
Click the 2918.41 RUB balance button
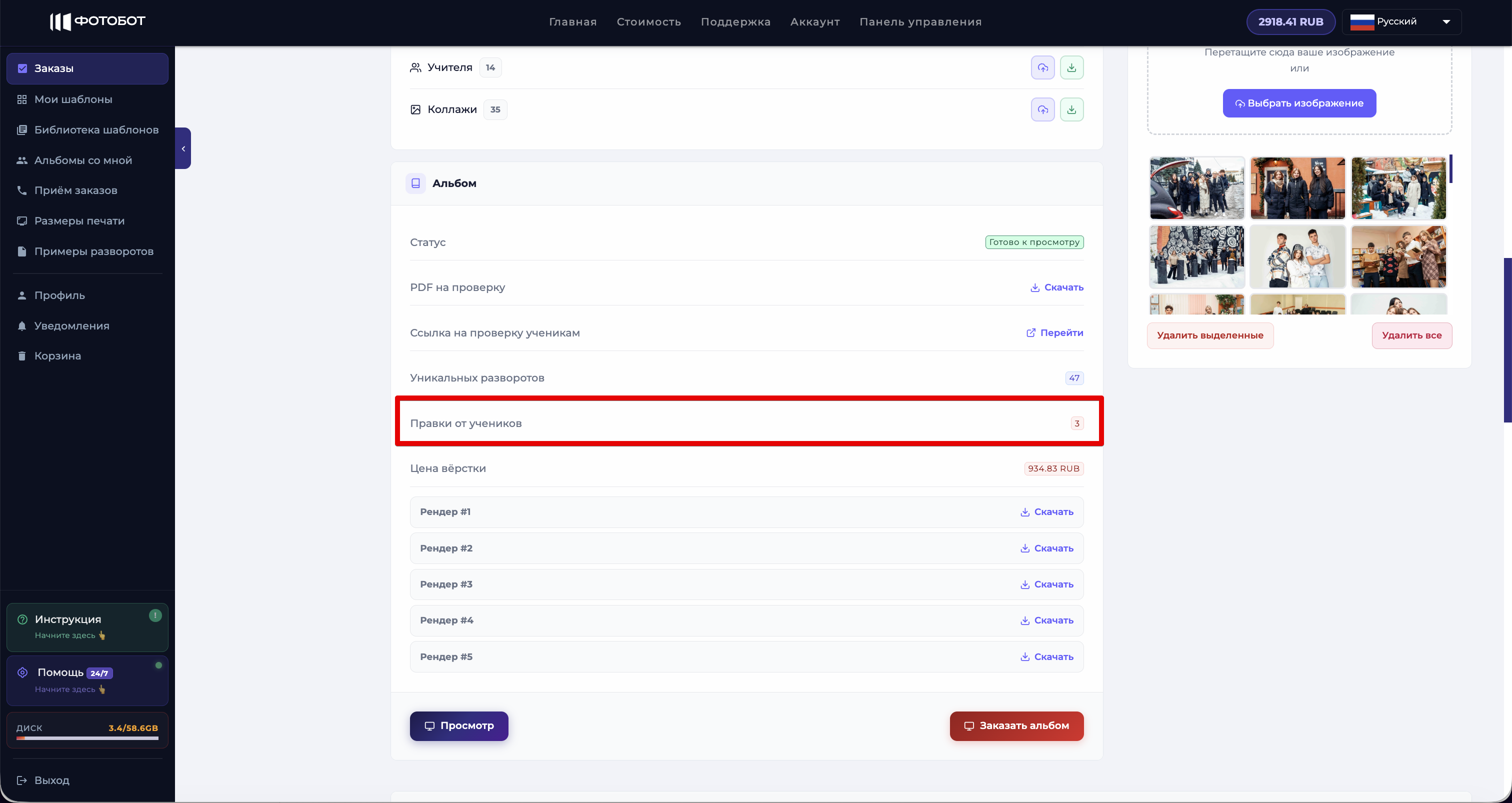(x=1290, y=21)
